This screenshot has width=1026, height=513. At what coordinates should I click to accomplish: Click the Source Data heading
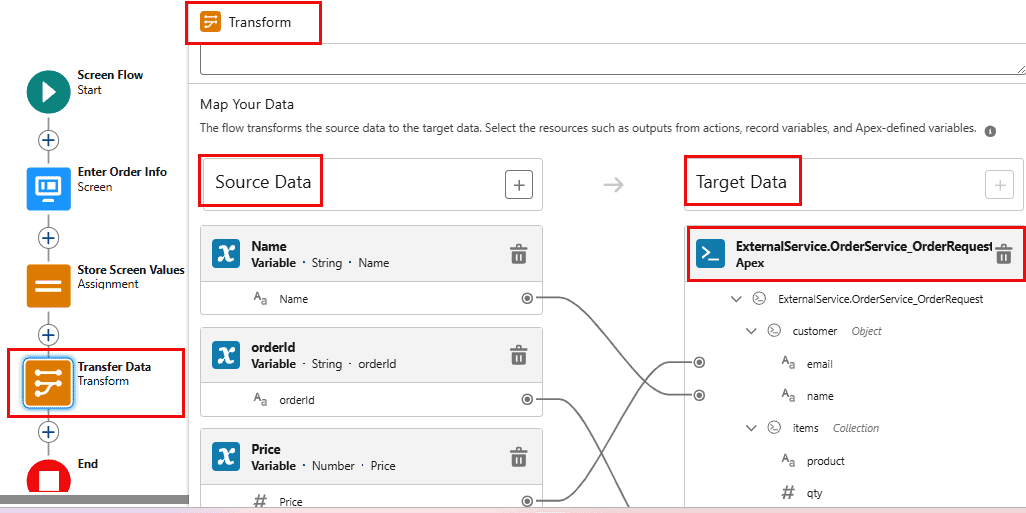[263, 182]
